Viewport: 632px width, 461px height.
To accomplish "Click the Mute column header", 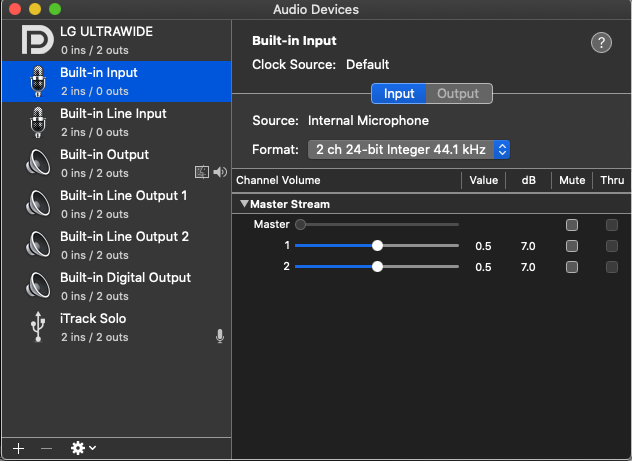I will pyautogui.click(x=572, y=180).
